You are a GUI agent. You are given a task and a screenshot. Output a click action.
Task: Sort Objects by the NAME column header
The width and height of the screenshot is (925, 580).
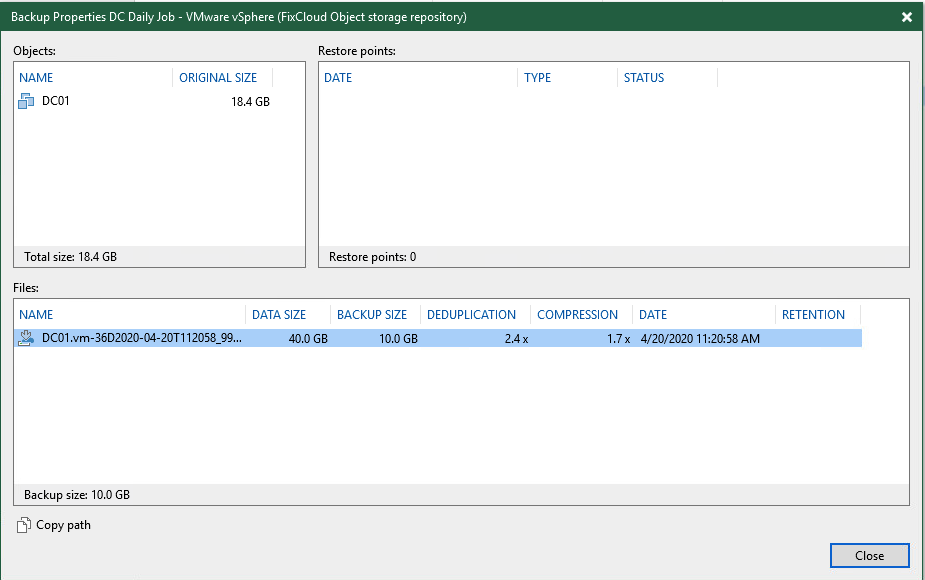36,78
